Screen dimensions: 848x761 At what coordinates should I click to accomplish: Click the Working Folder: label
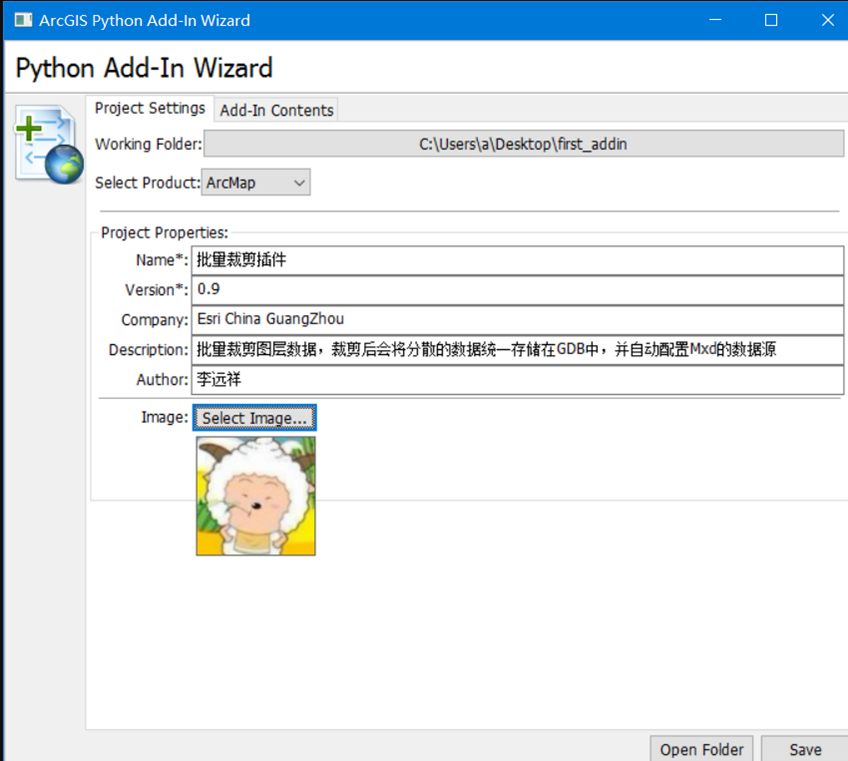click(148, 144)
